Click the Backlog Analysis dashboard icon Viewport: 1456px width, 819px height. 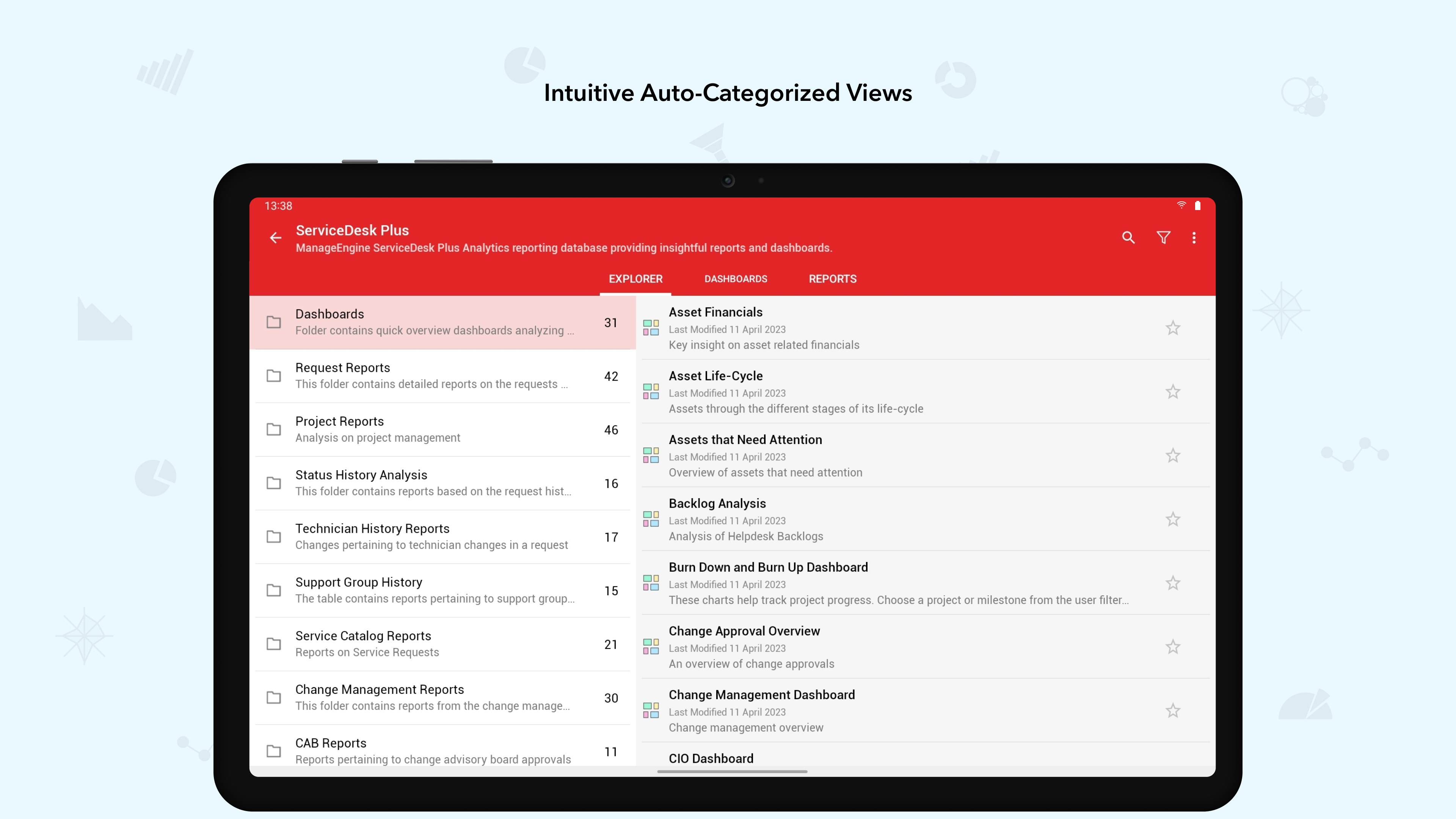[651, 519]
